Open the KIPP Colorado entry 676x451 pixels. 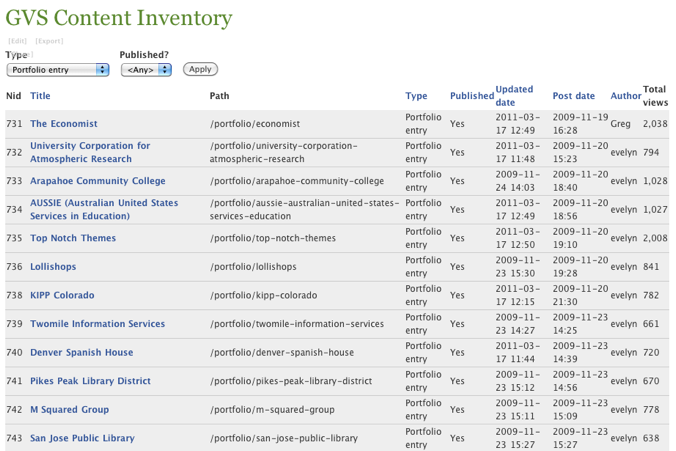pyautogui.click(x=62, y=295)
